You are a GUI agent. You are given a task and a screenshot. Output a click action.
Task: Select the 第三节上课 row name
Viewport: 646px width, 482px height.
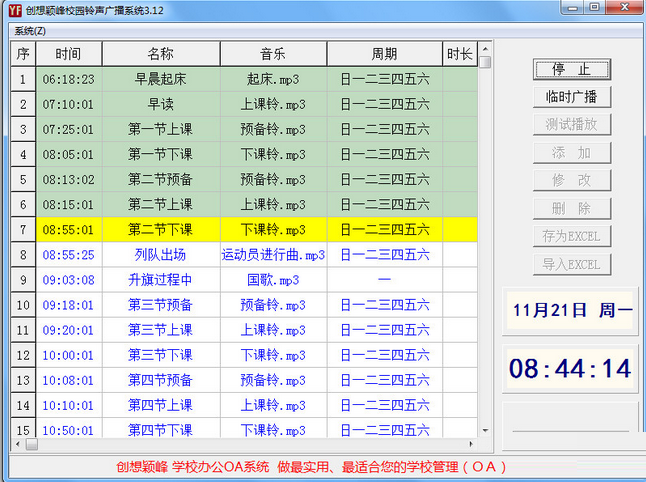point(161,330)
